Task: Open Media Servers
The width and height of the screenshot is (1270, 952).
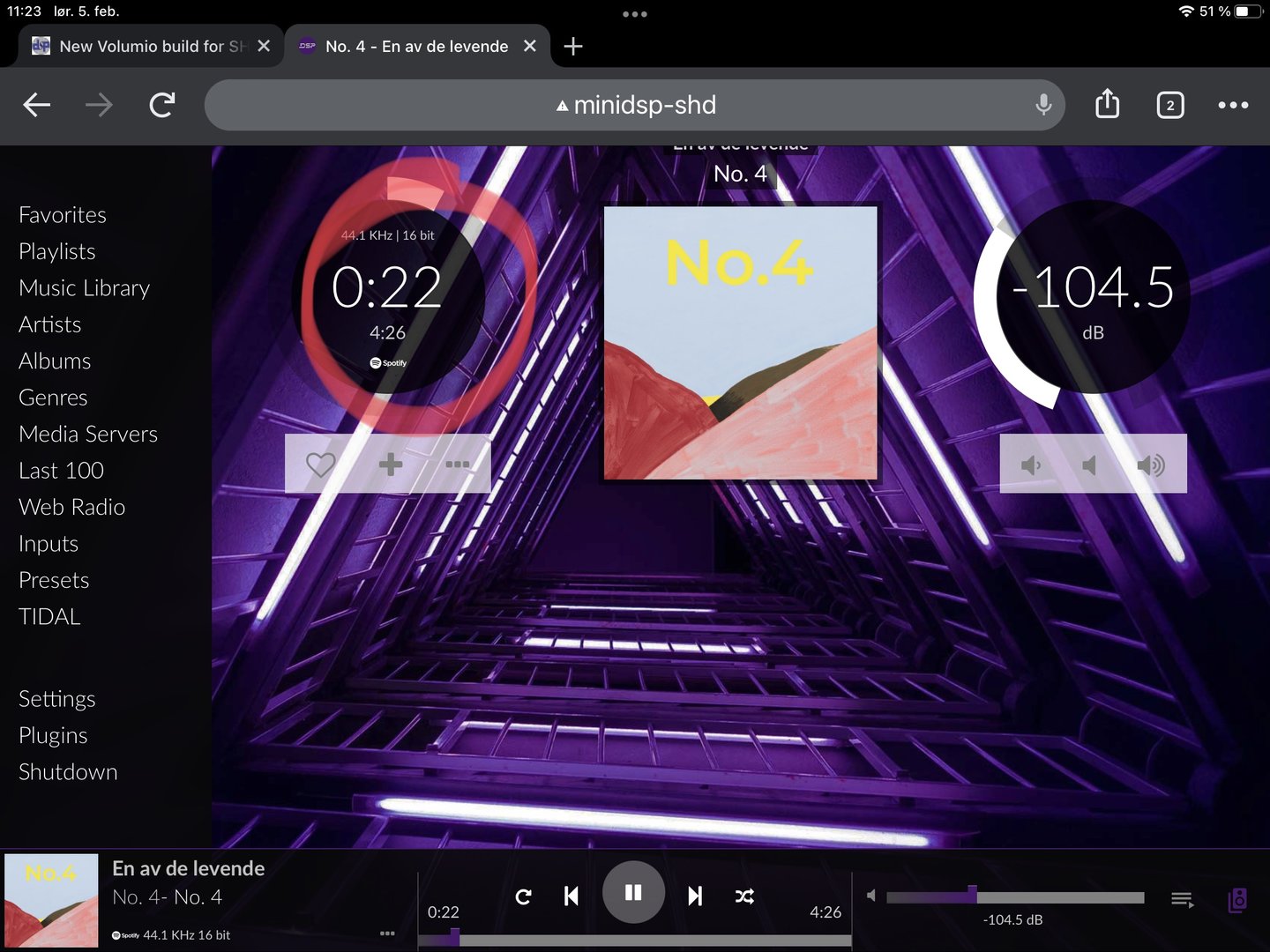Action: [x=88, y=435]
